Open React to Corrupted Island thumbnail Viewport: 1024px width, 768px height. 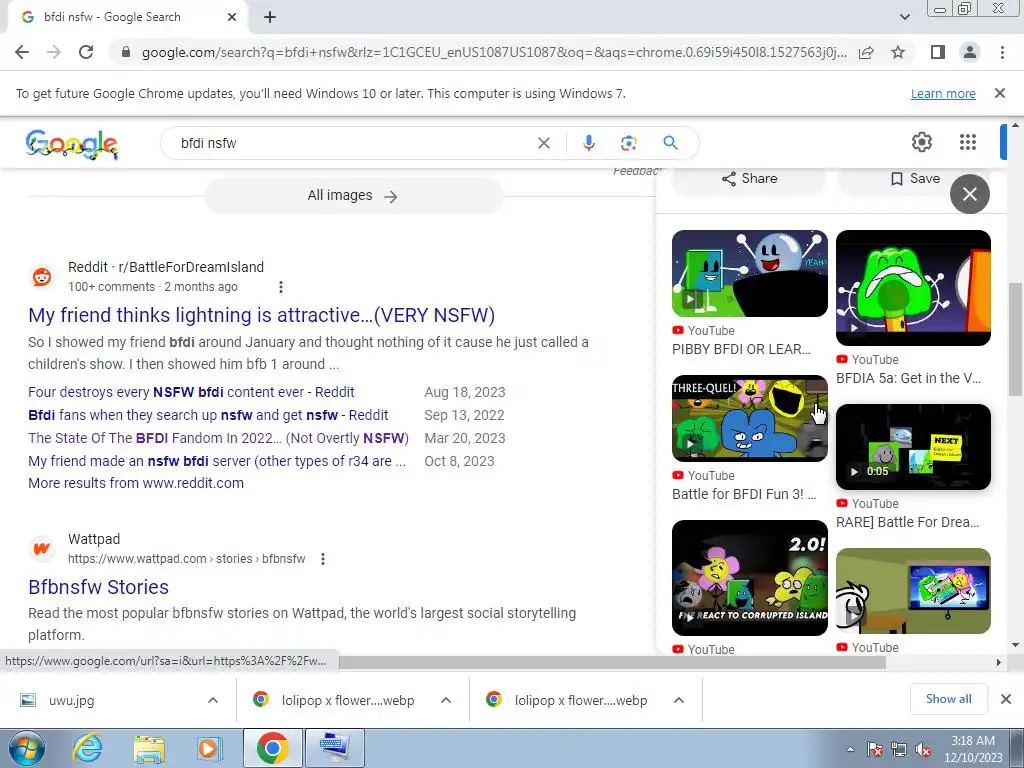pos(749,578)
